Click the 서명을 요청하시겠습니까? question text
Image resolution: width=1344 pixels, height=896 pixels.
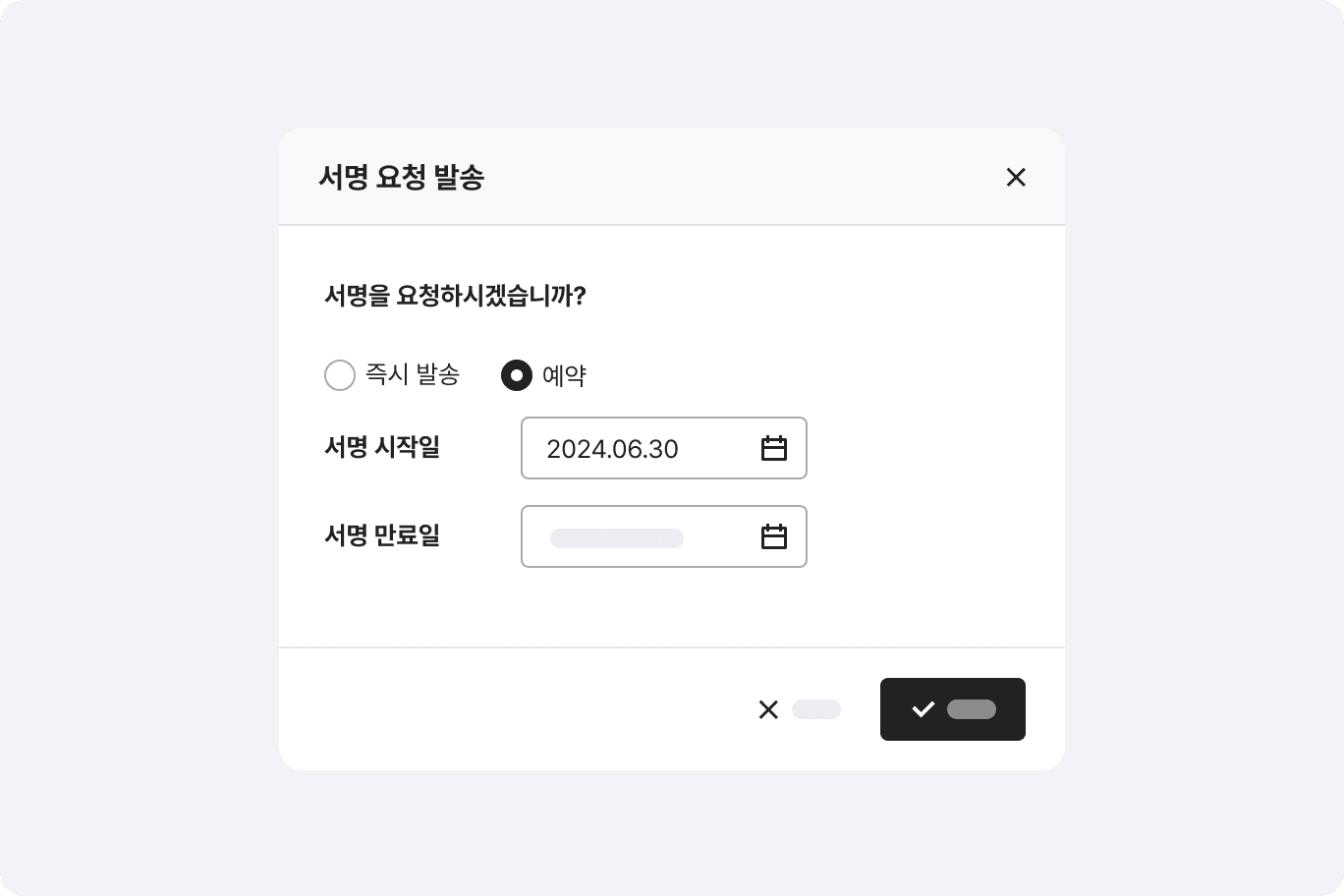pos(455,296)
